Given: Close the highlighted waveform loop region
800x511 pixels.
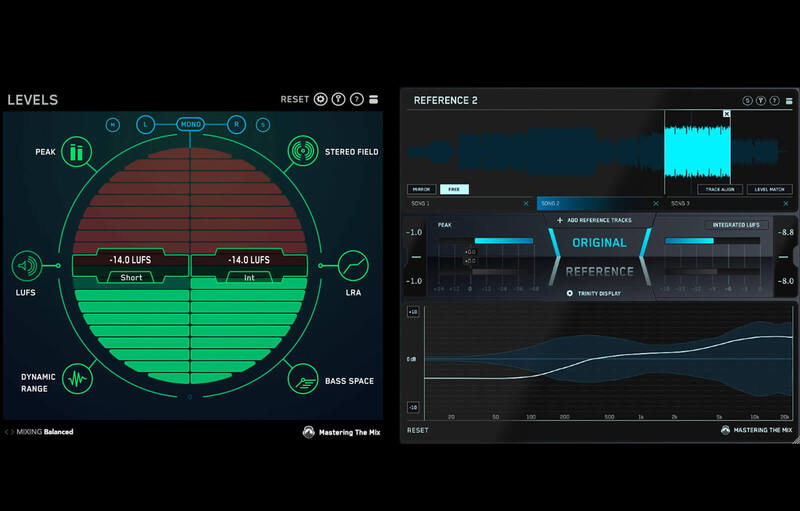Looking at the screenshot, I should (727, 114).
